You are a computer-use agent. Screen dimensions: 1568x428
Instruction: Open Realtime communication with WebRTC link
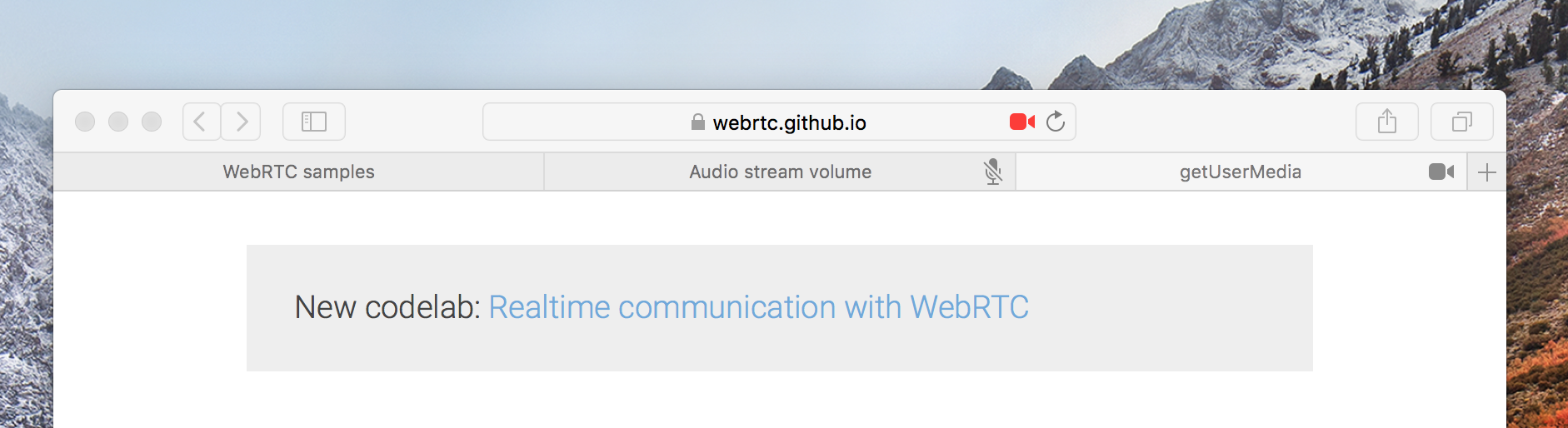pyautogui.click(x=758, y=307)
